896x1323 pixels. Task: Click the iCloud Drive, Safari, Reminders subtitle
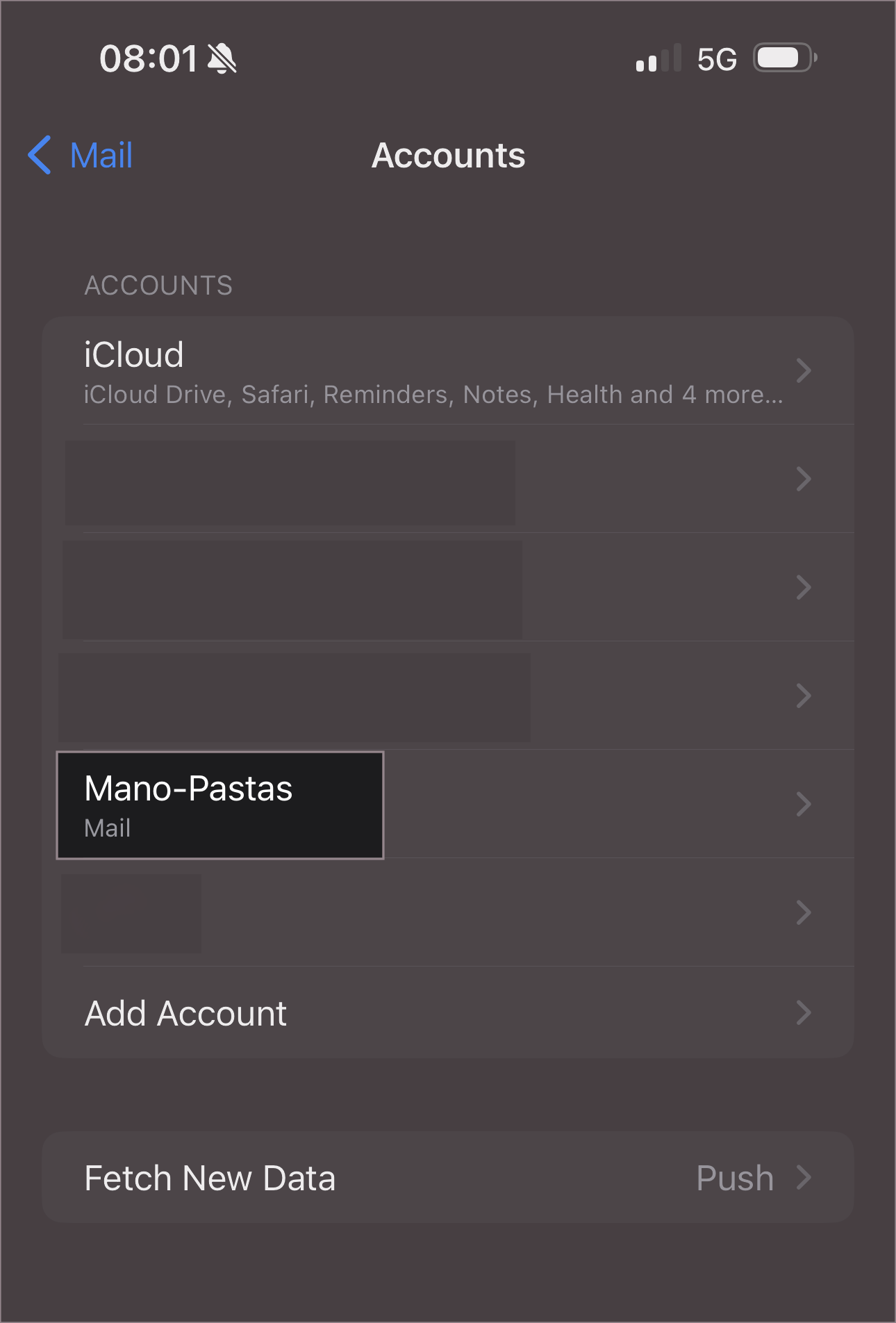coord(433,395)
